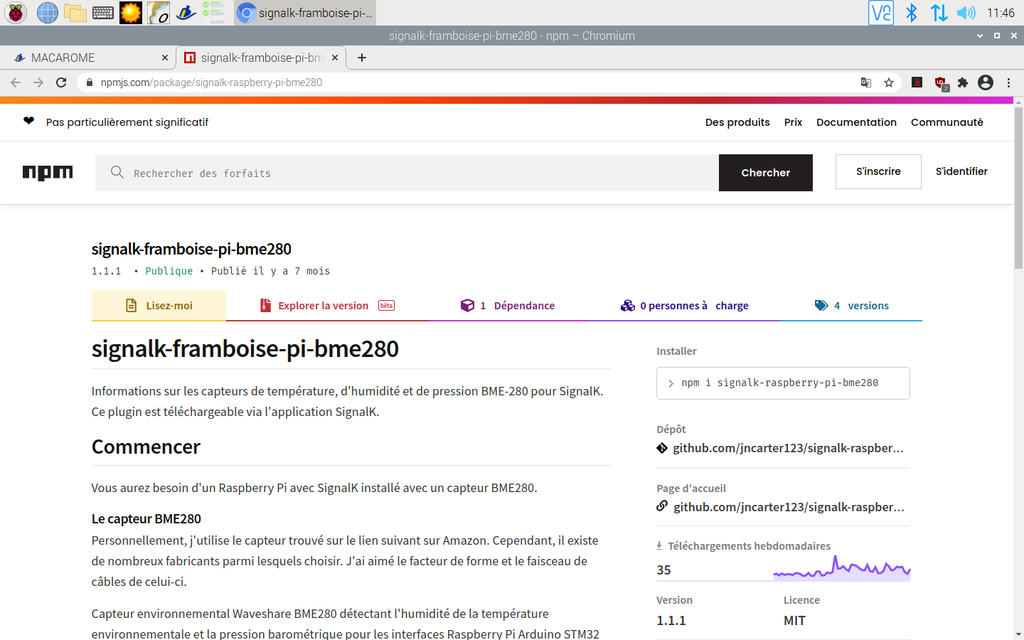The width and height of the screenshot is (1024, 640).
Task: Open the Documentation link
Action: pos(856,122)
